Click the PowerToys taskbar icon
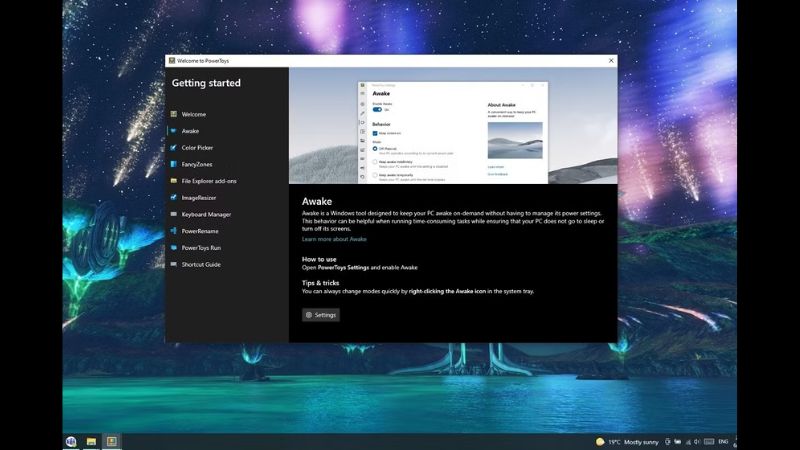Viewport: 800px width, 450px height. [112, 441]
